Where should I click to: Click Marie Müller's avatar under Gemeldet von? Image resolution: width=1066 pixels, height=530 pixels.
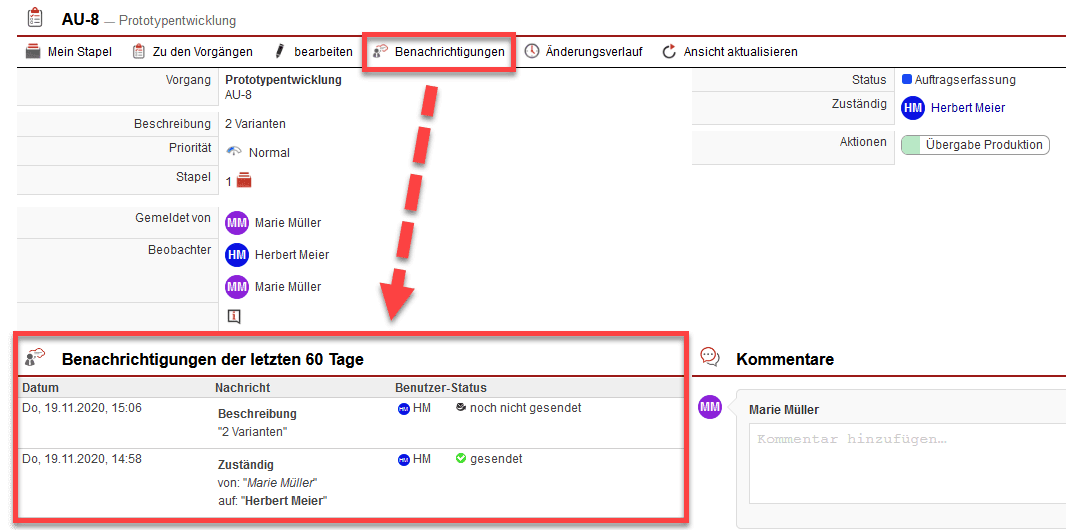point(236,223)
